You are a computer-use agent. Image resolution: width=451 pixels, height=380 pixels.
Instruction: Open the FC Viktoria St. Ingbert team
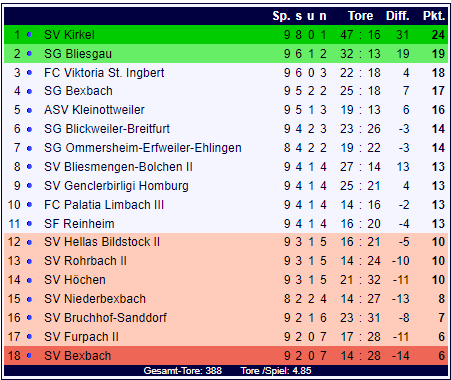coord(104,73)
